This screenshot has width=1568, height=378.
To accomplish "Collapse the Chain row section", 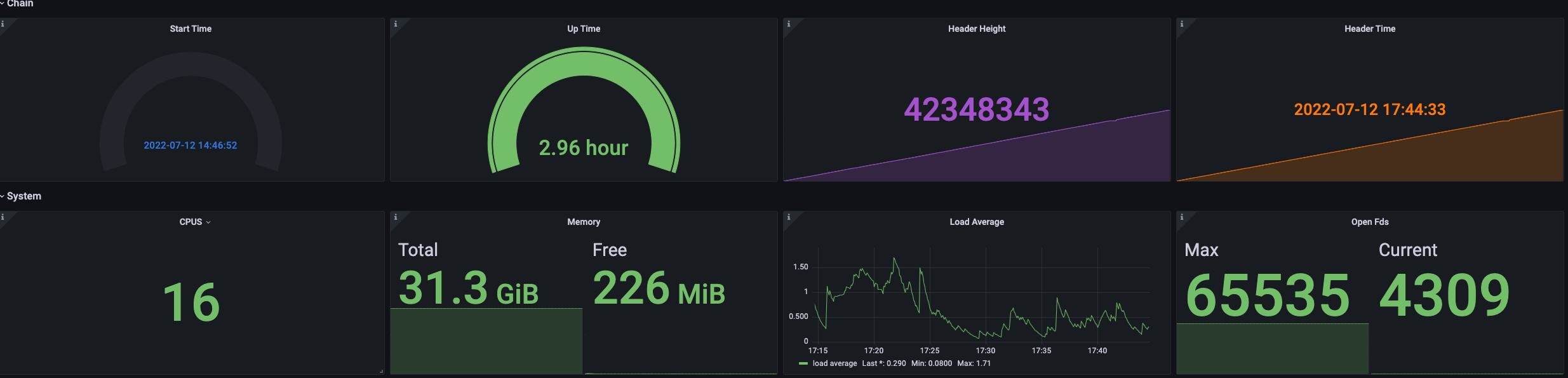I will click(17, 3).
